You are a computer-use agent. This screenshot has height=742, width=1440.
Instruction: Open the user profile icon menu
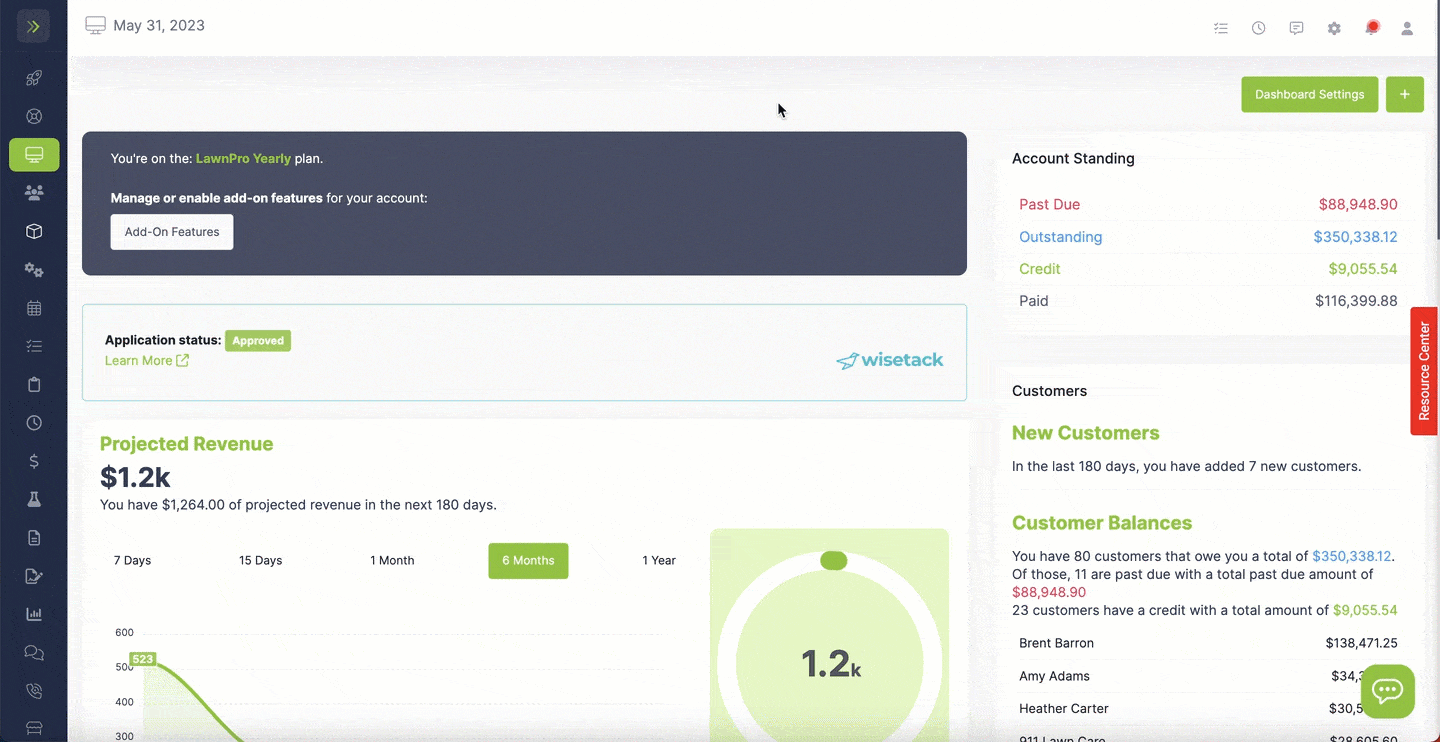[x=1407, y=28]
